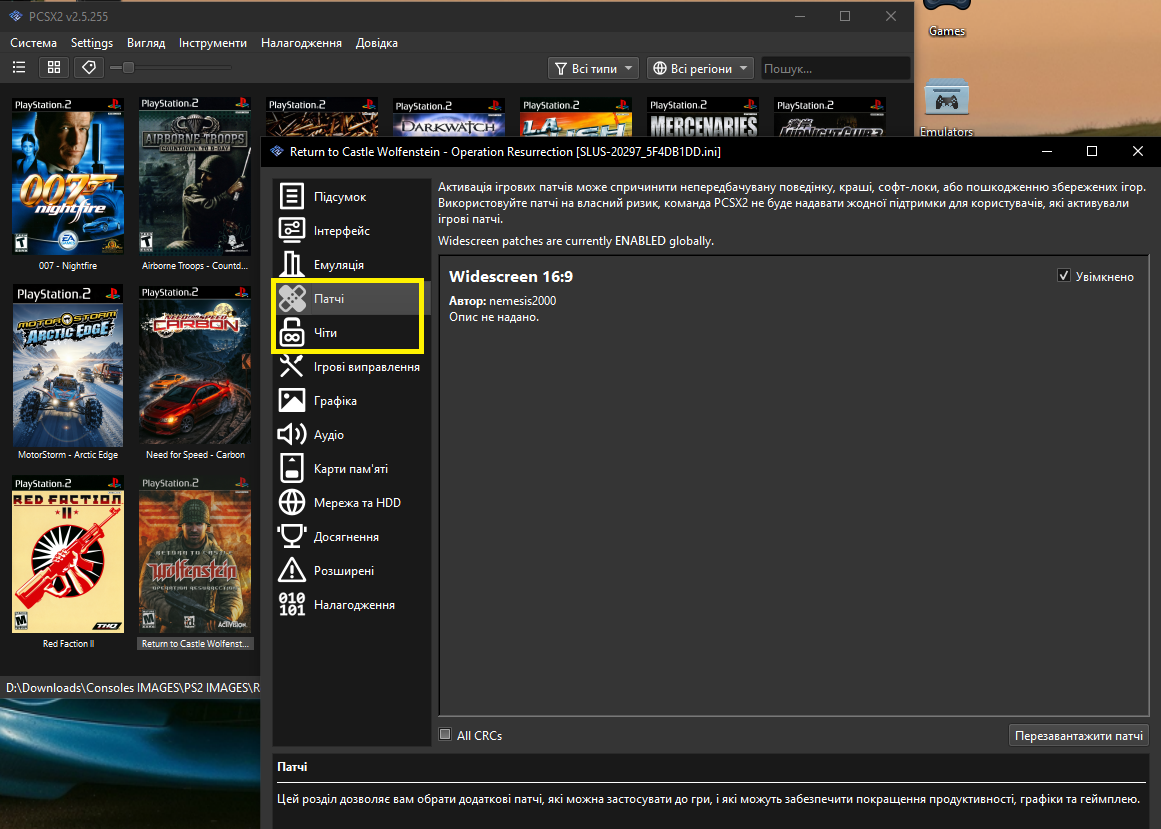Open the Підсумок settings section icon
Image resolution: width=1161 pixels, height=829 pixels.
point(291,197)
